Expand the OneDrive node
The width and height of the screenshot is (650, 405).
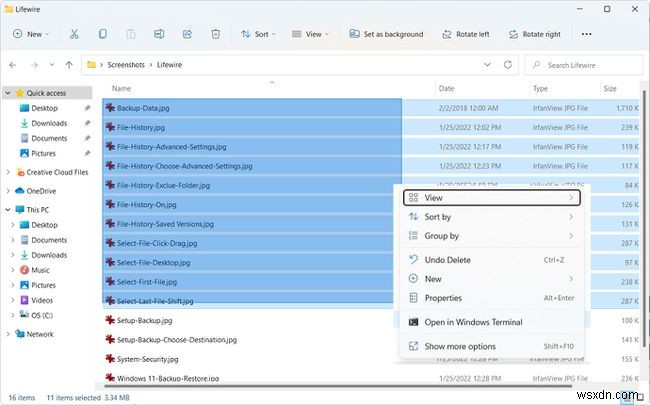click(x=8, y=191)
